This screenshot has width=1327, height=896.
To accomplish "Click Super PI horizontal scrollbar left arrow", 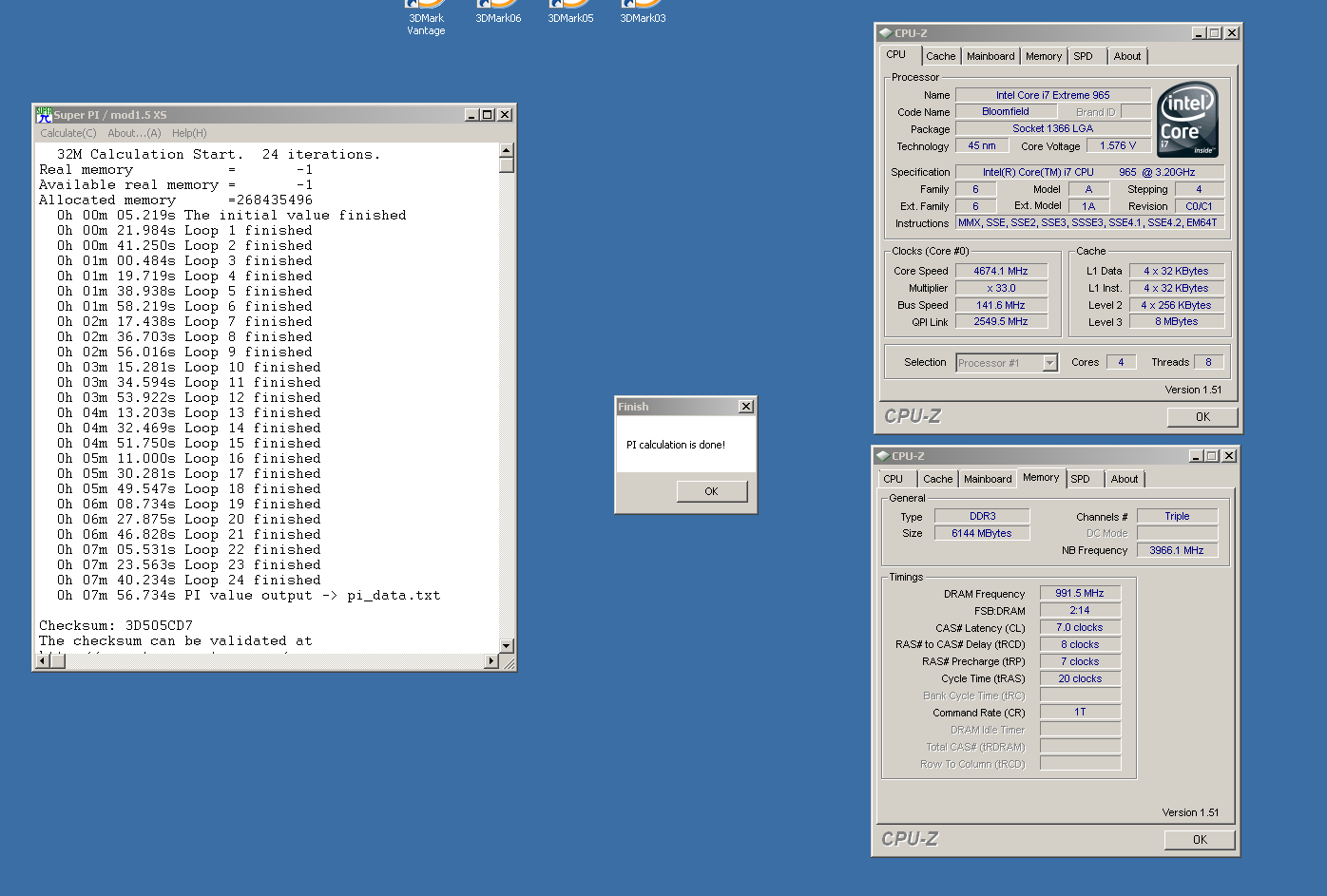I will tap(43, 660).
